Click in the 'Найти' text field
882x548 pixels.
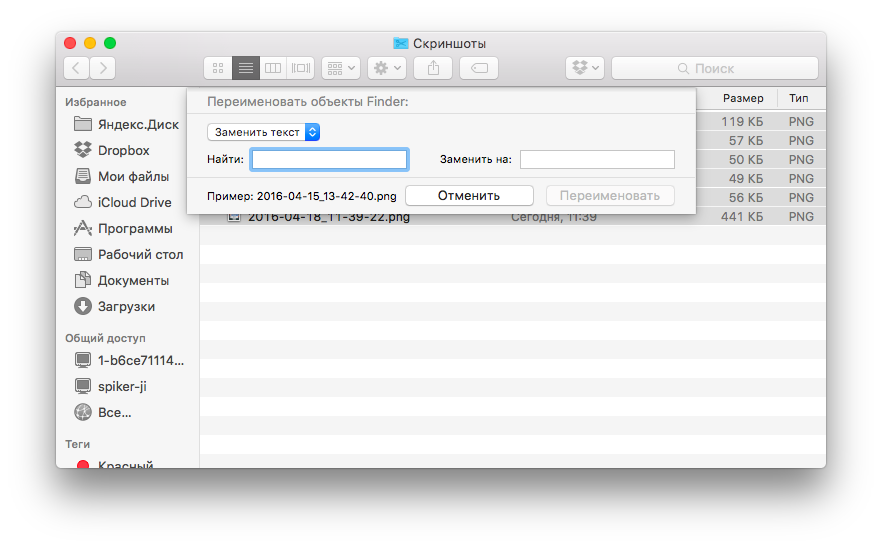tap(329, 159)
